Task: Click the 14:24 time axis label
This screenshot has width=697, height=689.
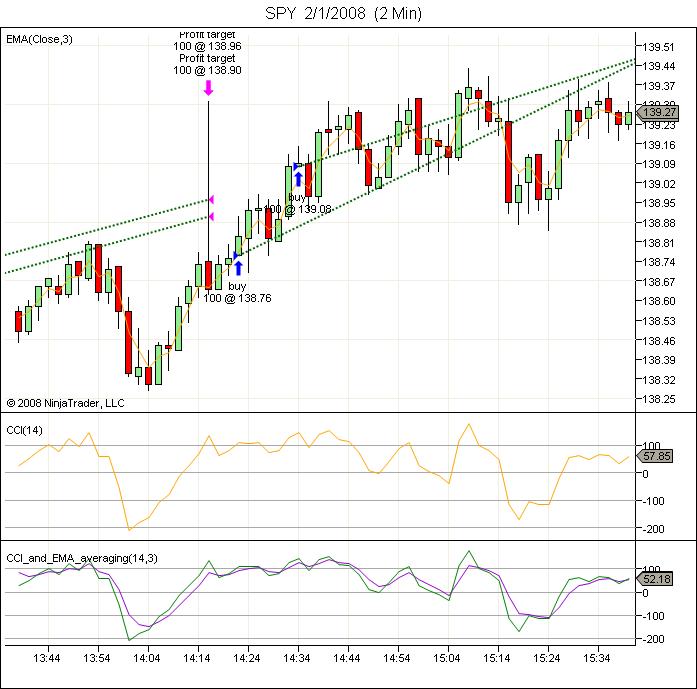Action: click(x=247, y=658)
